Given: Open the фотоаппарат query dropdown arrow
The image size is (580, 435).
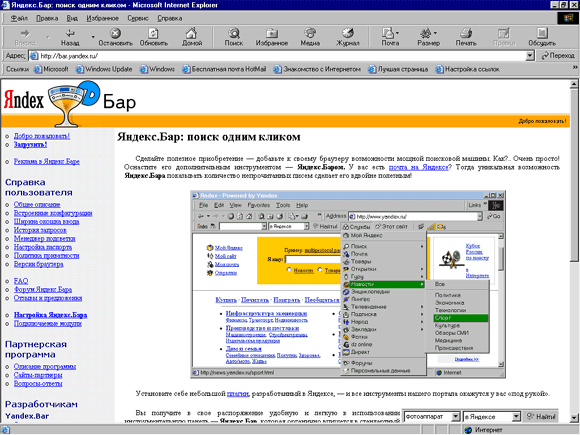Looking at the screenshot, I should (456, 417).
